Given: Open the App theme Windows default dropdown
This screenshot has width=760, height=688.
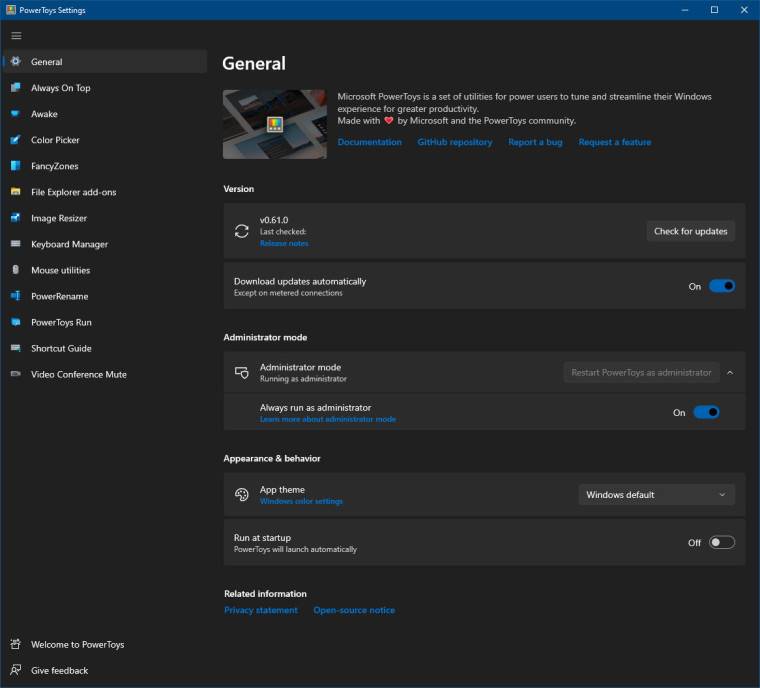Looking at the screenshot, I should 656,495.
